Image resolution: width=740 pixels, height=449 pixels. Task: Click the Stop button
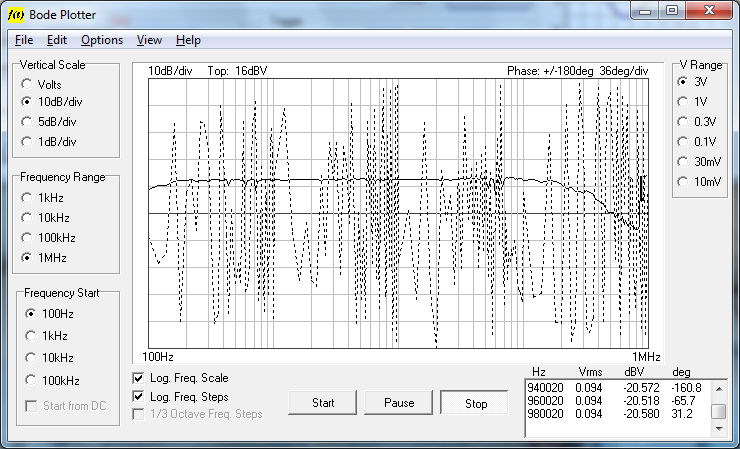click(475, 403)
